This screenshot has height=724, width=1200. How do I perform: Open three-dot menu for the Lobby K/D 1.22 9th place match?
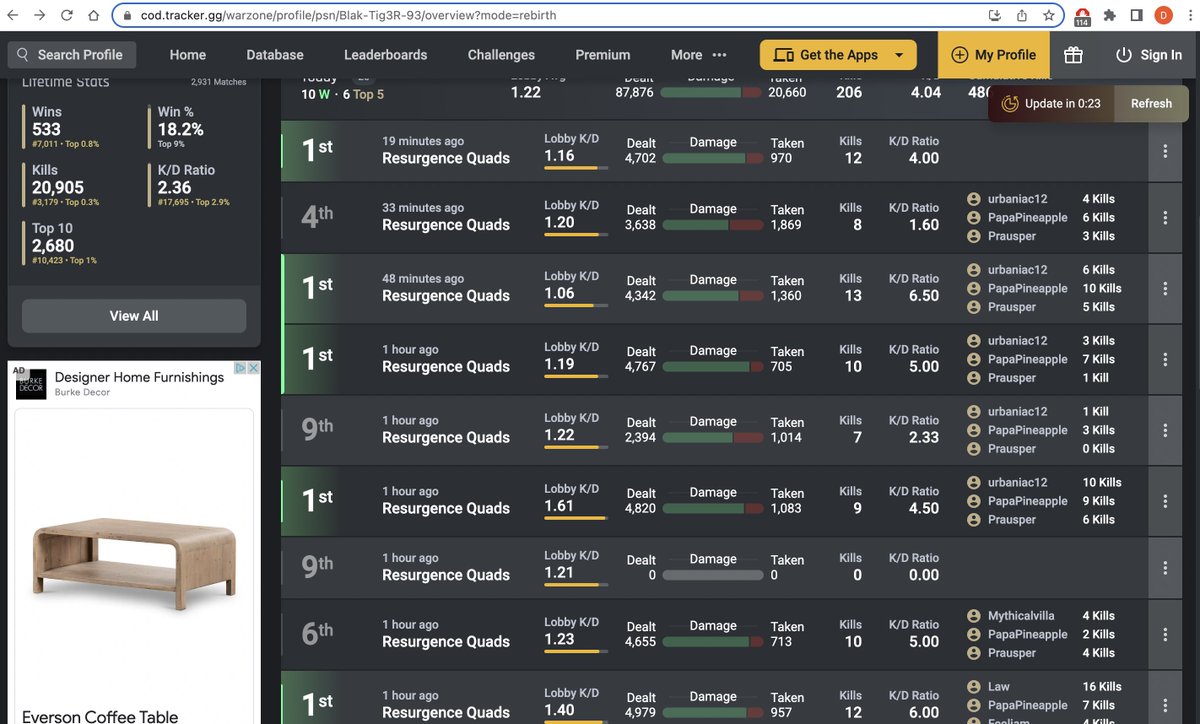pyautogui.click(x=1165, y=430)
